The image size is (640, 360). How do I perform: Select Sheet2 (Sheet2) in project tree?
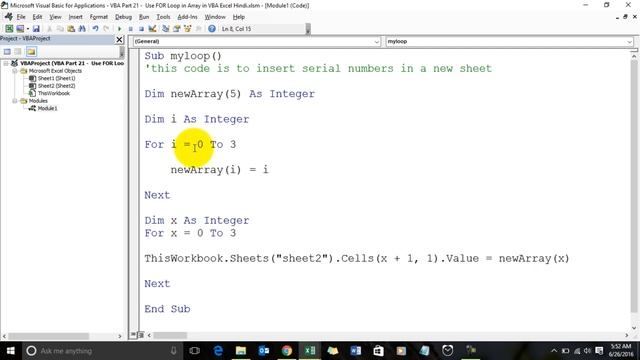[x=56, y=86]
